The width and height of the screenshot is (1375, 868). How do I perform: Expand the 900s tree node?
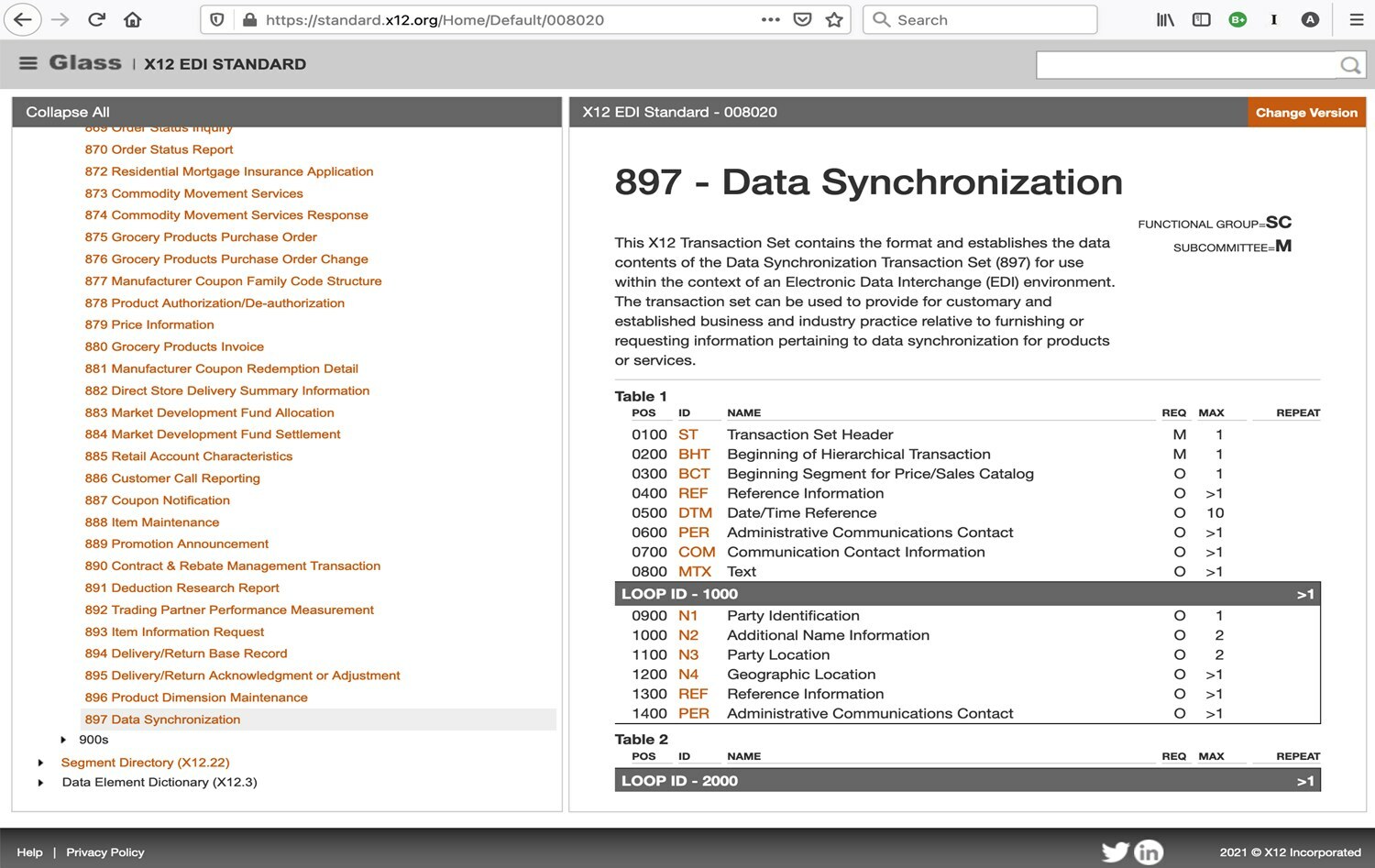tap(63, 740)
